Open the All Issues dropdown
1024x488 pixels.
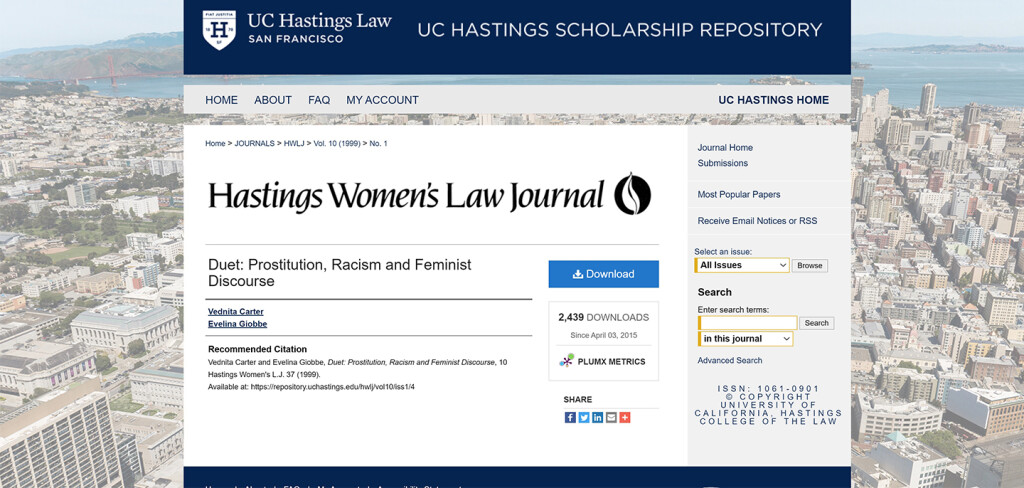[x=742, y=265]
